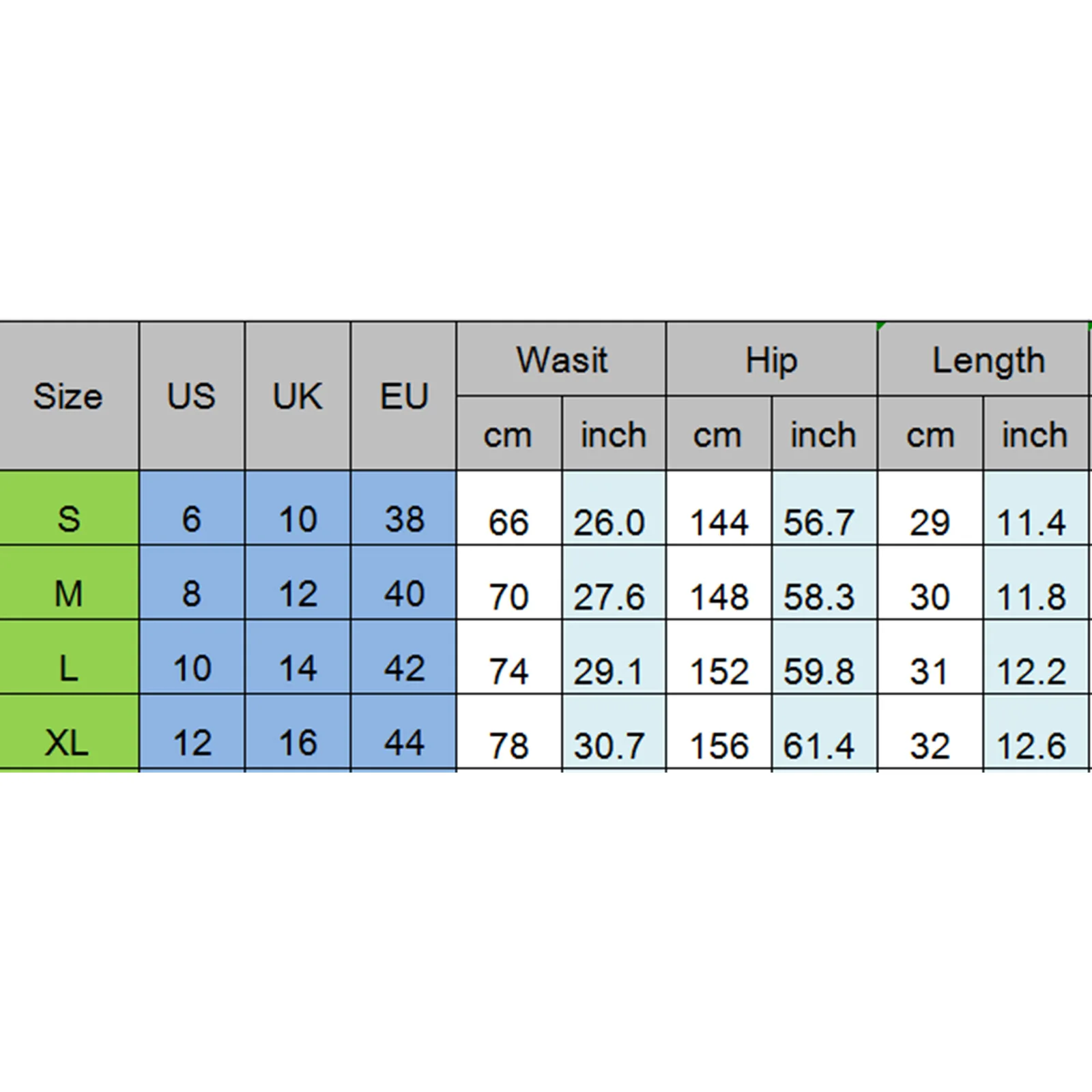Select the EU header cell
The image size is (1092, 1092).
403,396
